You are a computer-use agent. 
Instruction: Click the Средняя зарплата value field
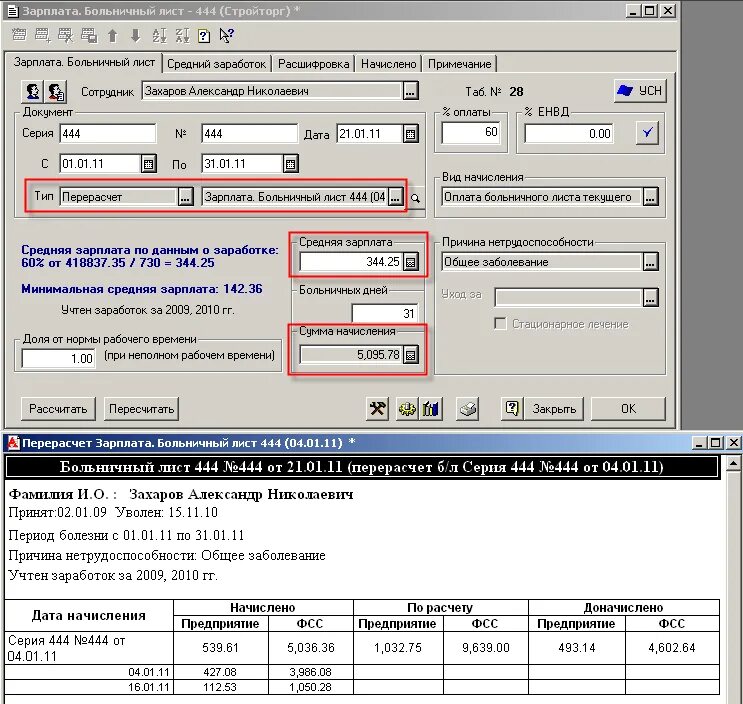pos(351,262)
